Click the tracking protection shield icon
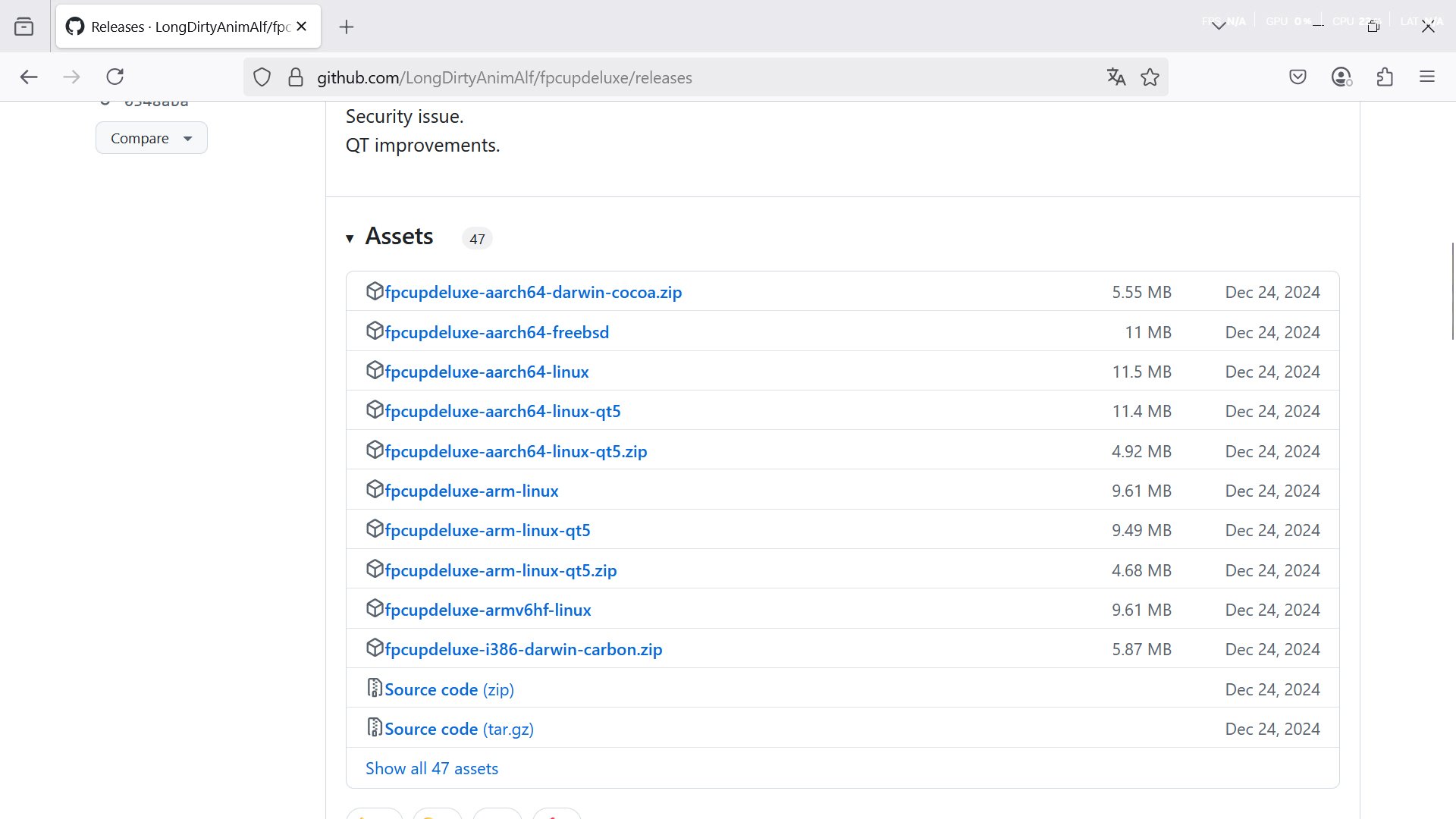The width and height of the screenshot is (1456, 819). [x=262, y=77]
